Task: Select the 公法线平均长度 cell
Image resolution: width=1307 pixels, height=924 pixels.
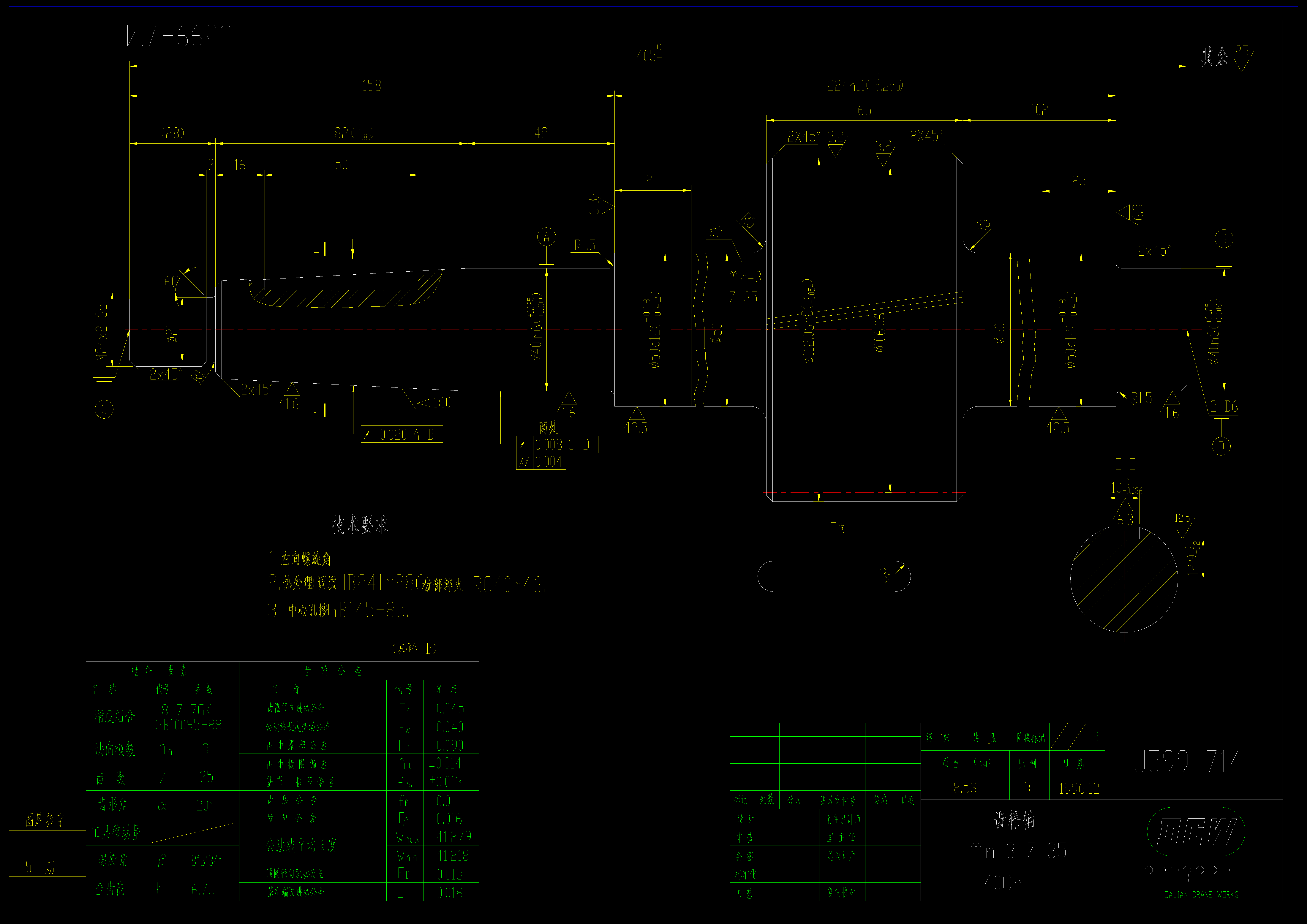Action: pos(301,845)
